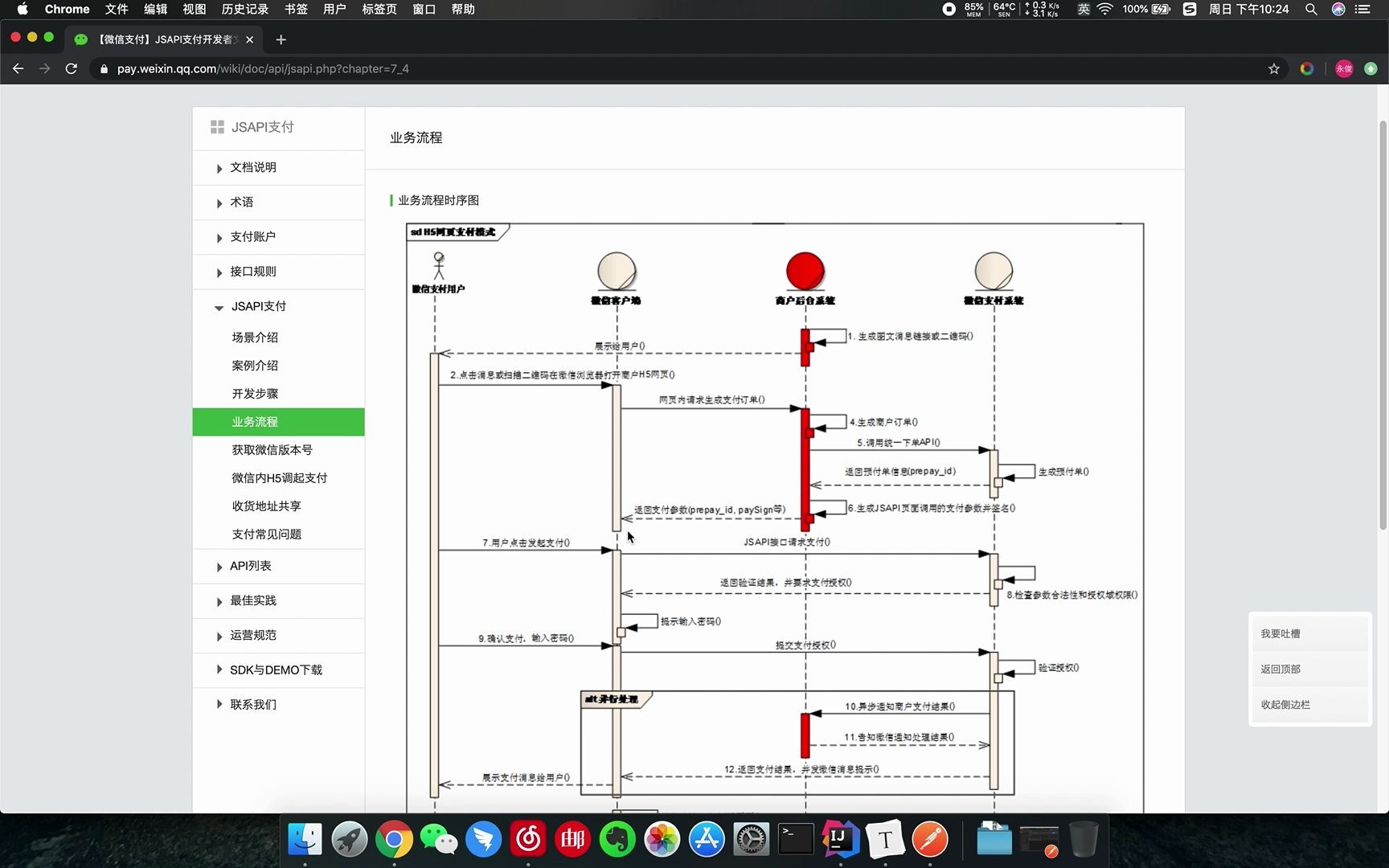Open the 支付常见问题 page

coord(266,534)
